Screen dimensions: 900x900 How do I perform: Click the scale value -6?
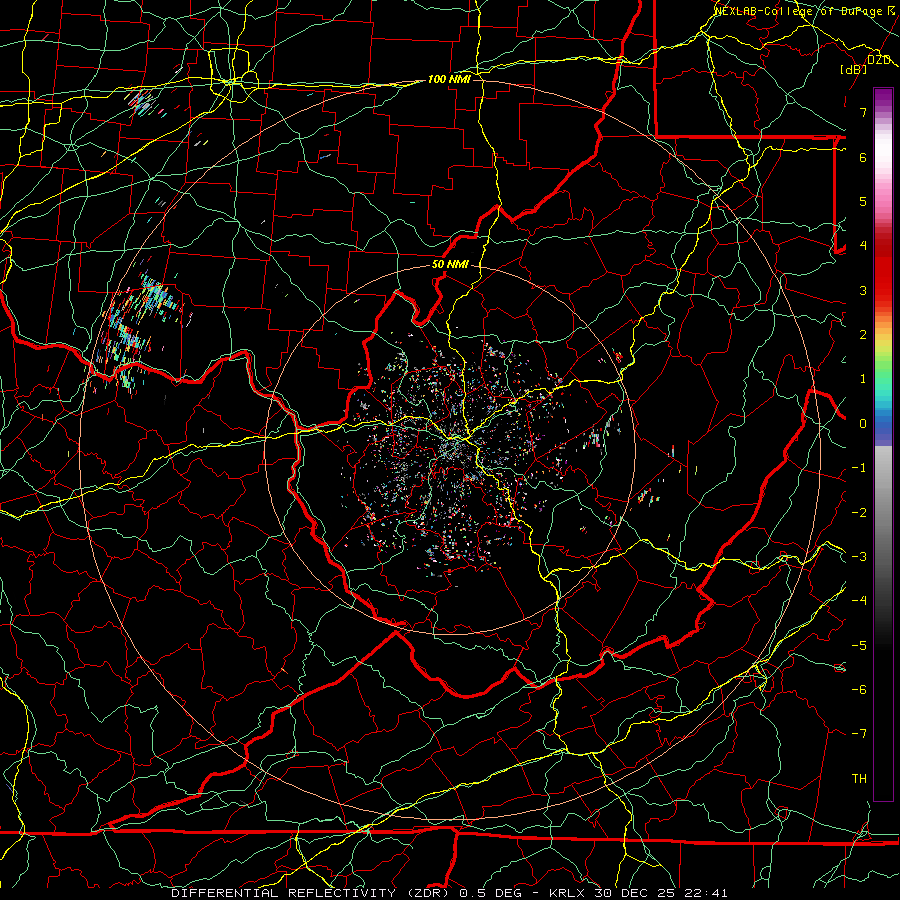859,689
